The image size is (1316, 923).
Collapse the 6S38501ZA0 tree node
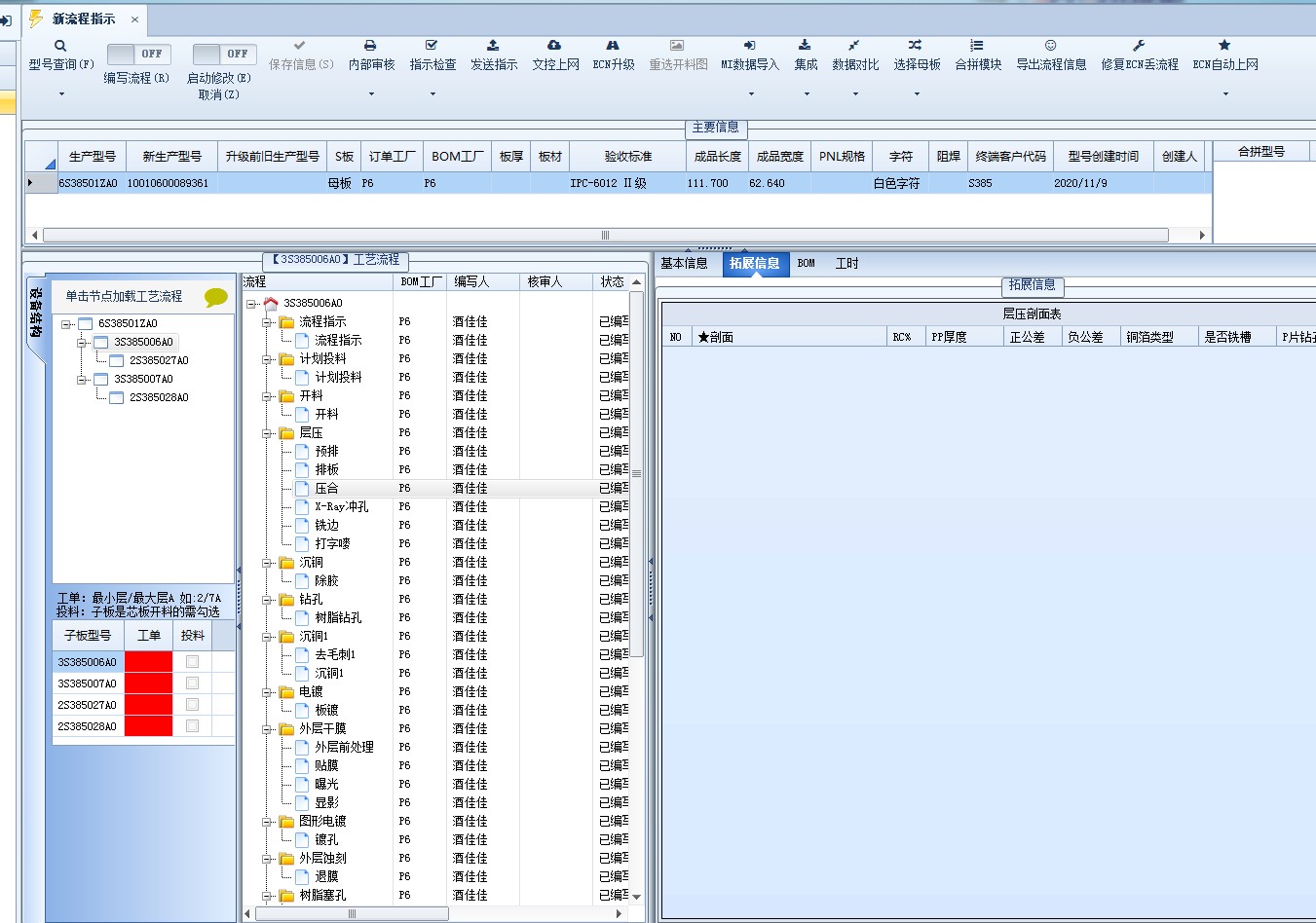66,323
